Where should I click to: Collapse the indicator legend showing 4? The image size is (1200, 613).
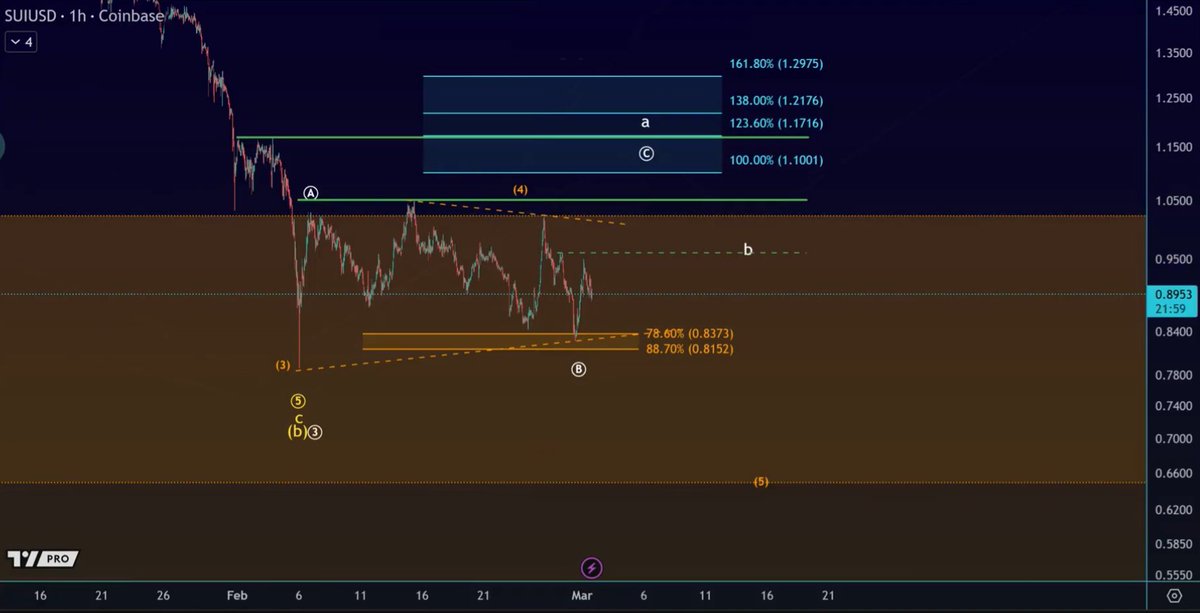[x=20, y=42]
